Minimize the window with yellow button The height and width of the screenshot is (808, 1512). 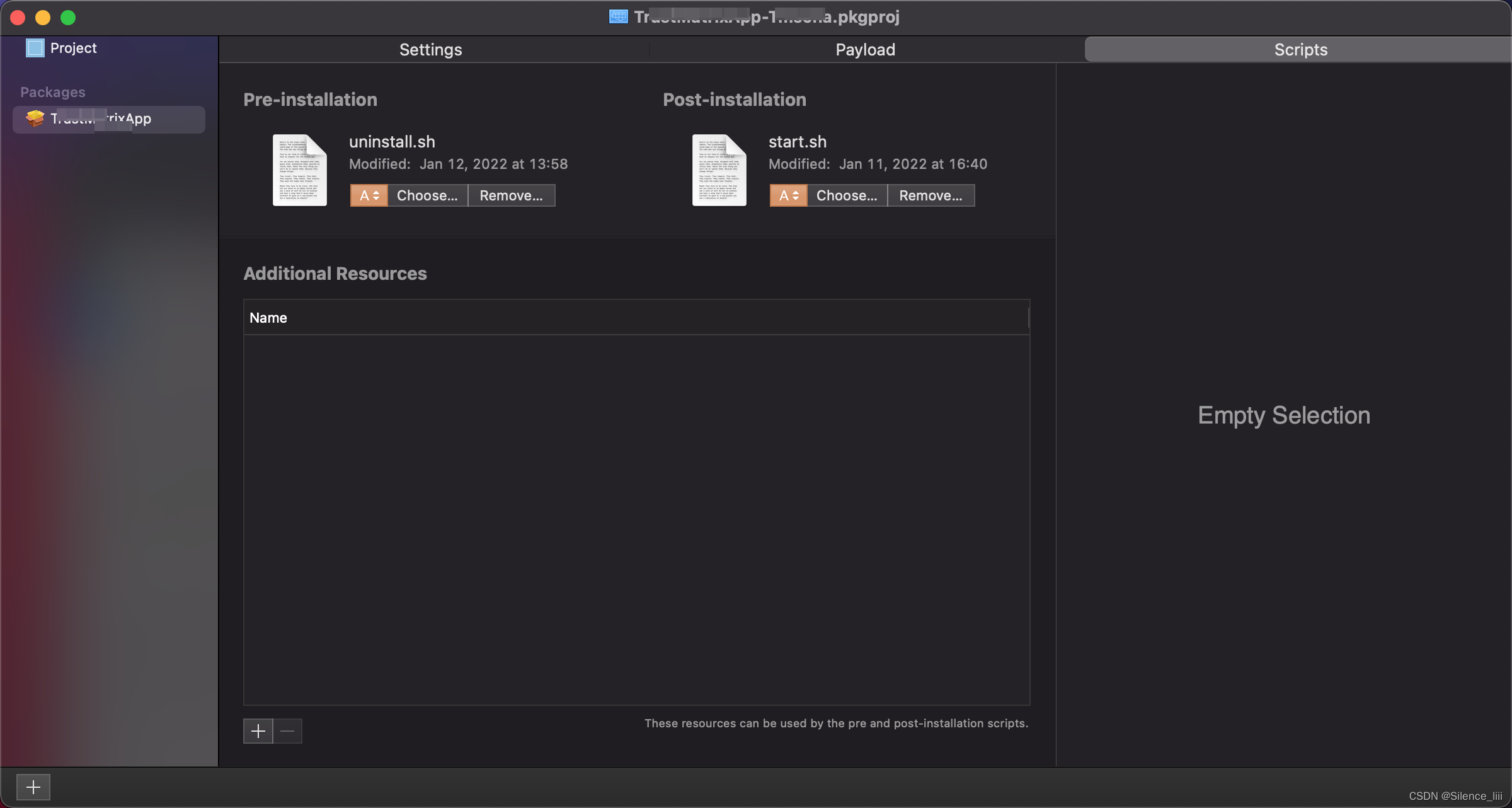pyautogui.click(x=43, y=18)
